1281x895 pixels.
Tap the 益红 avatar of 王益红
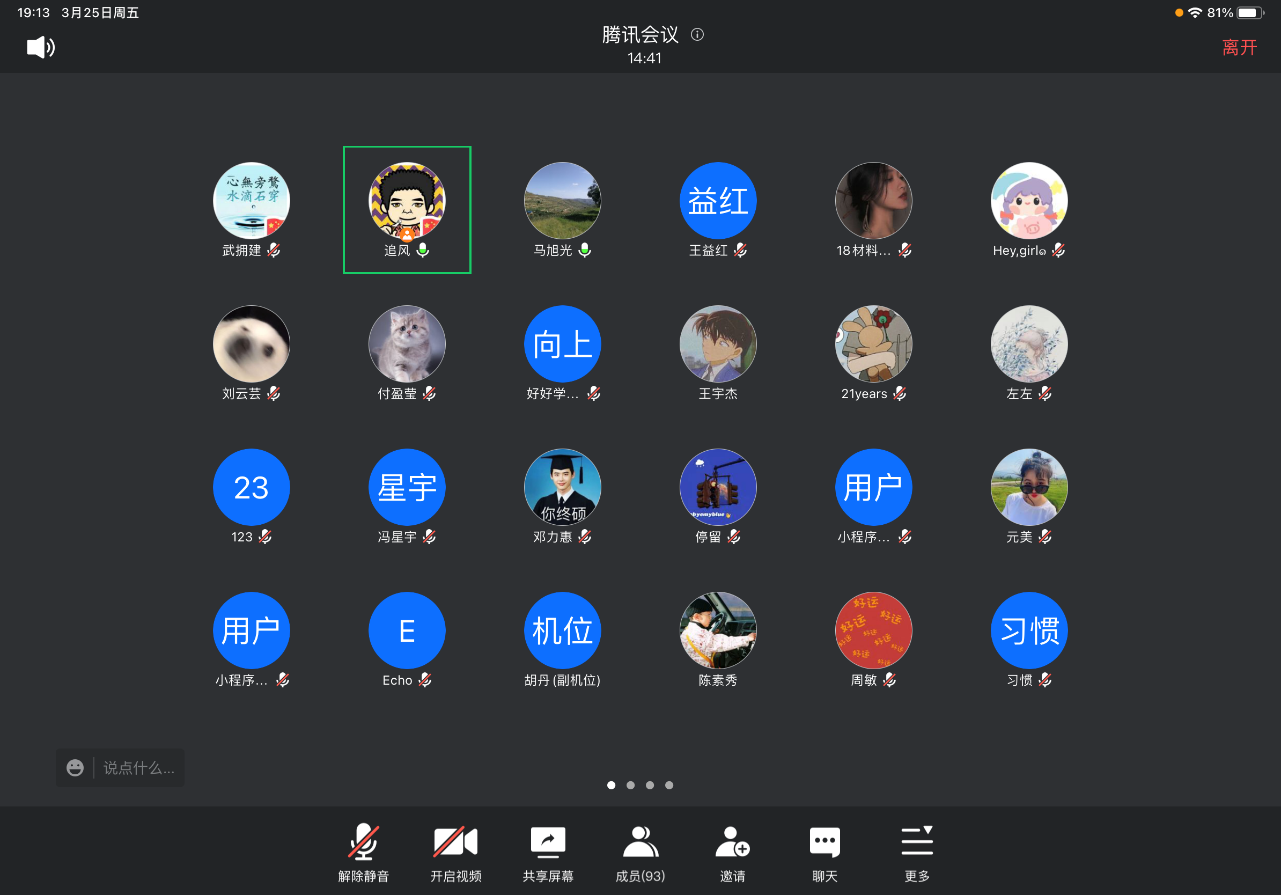(718, 201)
